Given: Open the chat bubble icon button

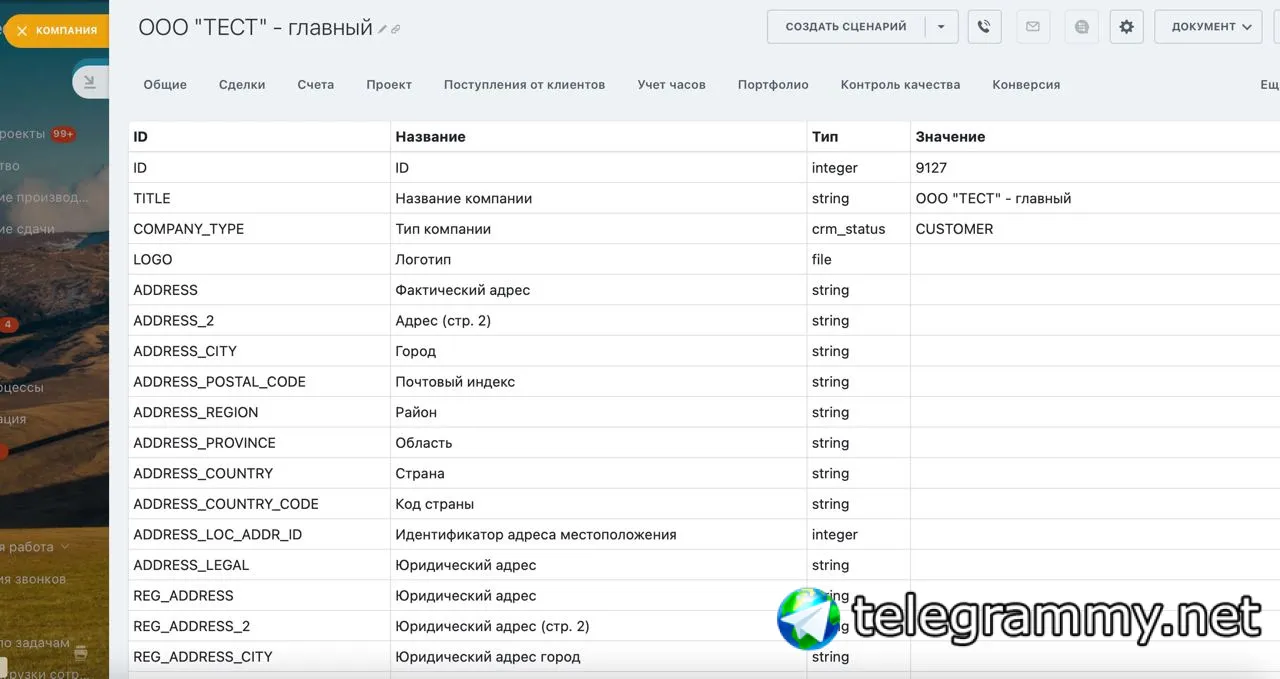Looking at the screenshot, I should (x=1081, y=27).
